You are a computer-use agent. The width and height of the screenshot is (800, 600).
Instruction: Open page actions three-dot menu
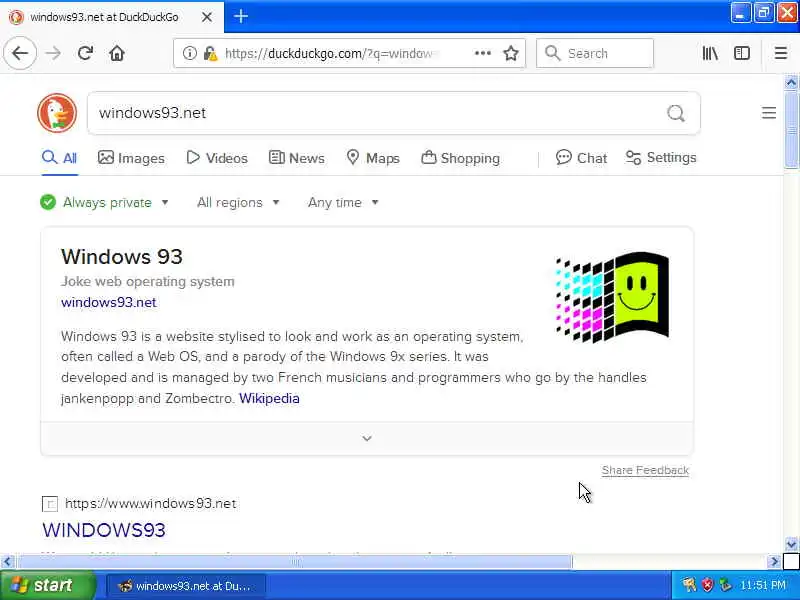click(483, 53)
